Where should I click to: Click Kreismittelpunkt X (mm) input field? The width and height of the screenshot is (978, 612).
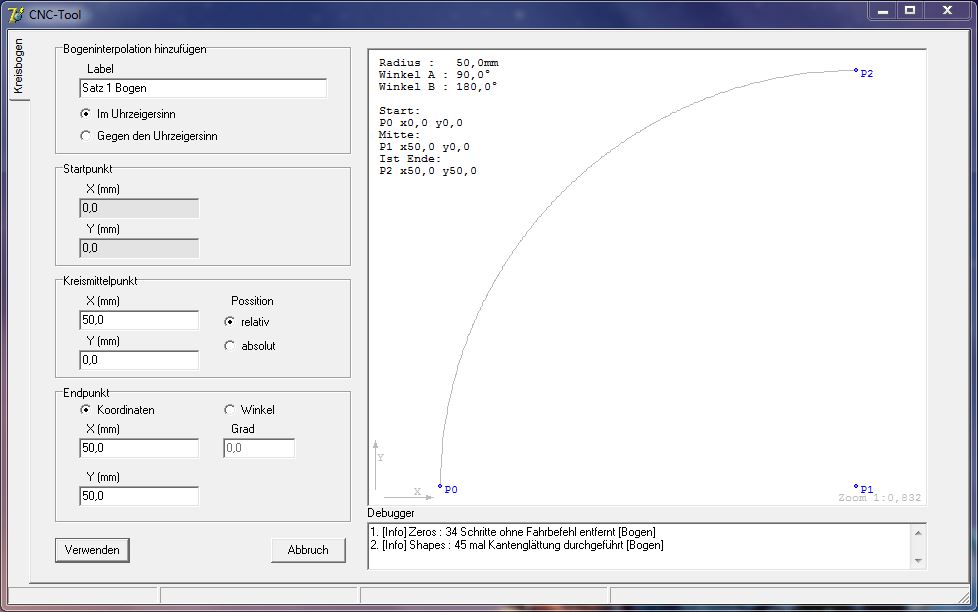(139, 320)
